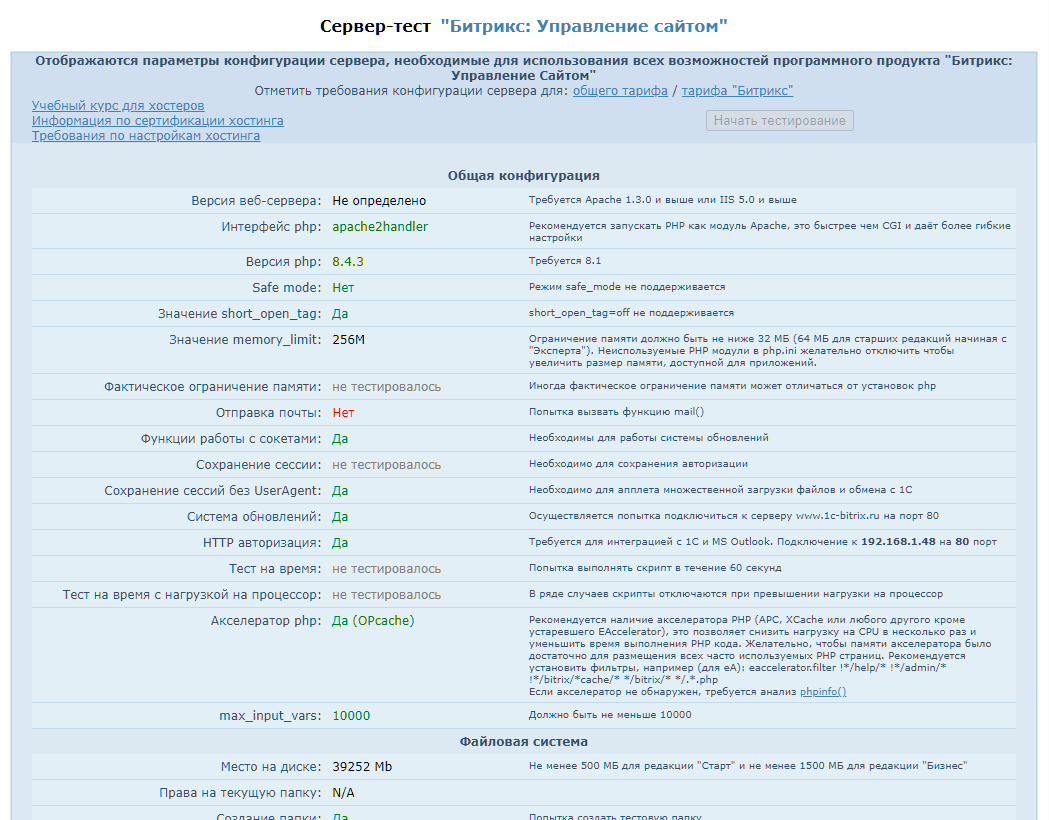Image resolution: width=1049 pixels, height=820 pixels.
Task: Click the PHP version value 8.4.3
Action: (x=348, y=262)
